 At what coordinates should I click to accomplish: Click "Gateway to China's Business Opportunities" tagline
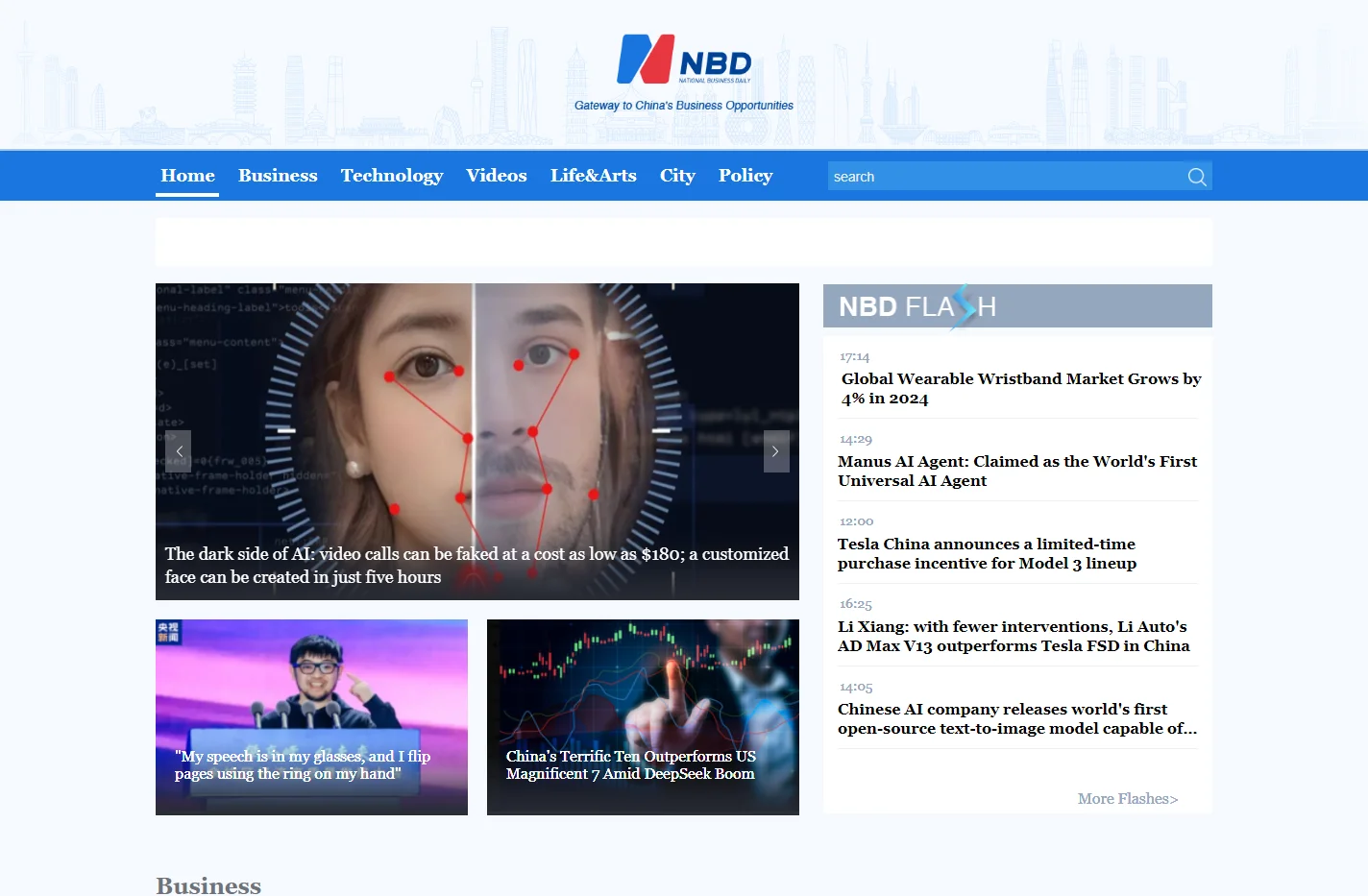[684, 106]
